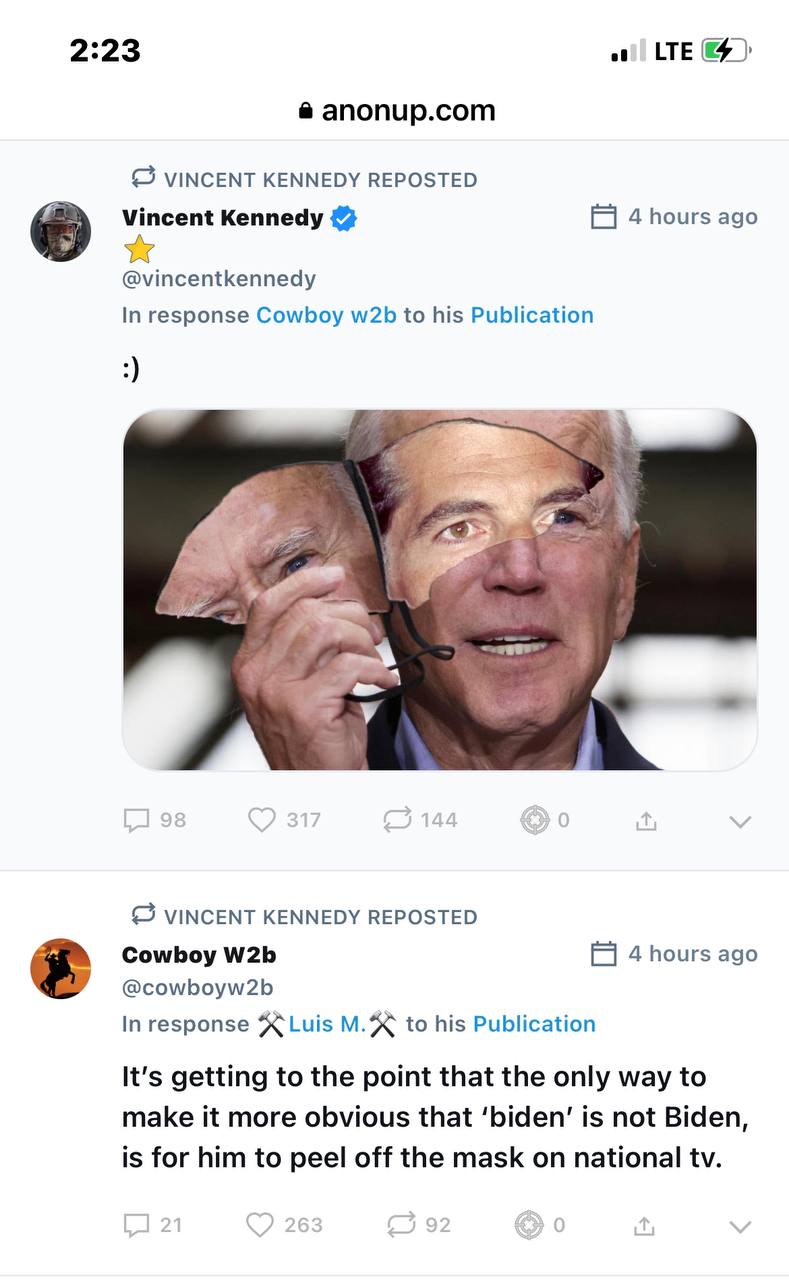
Task: Expand the first post's chevron menu
Action: (x=740, y=822)
